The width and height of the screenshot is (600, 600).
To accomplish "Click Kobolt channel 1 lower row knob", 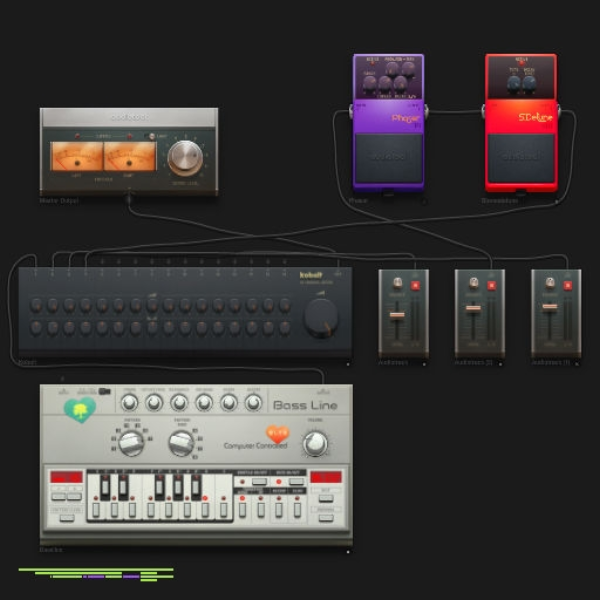I will point(36,328).
